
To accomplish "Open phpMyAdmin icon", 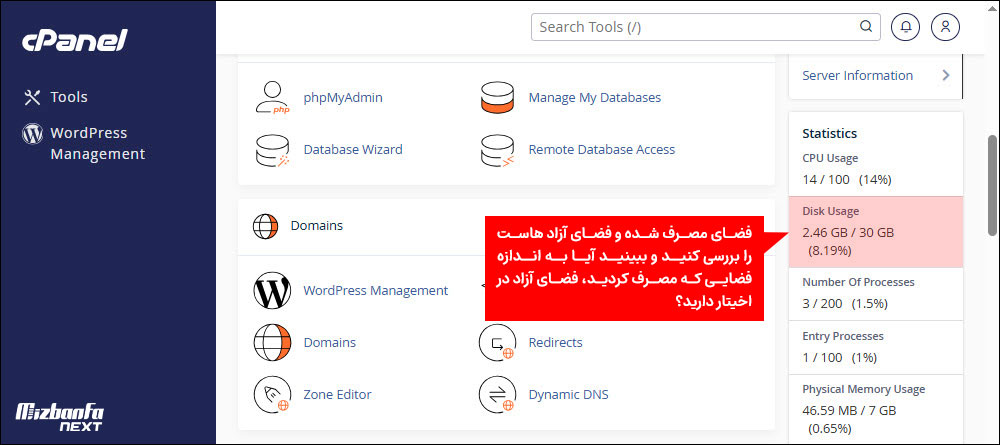I will click(272, 98).
